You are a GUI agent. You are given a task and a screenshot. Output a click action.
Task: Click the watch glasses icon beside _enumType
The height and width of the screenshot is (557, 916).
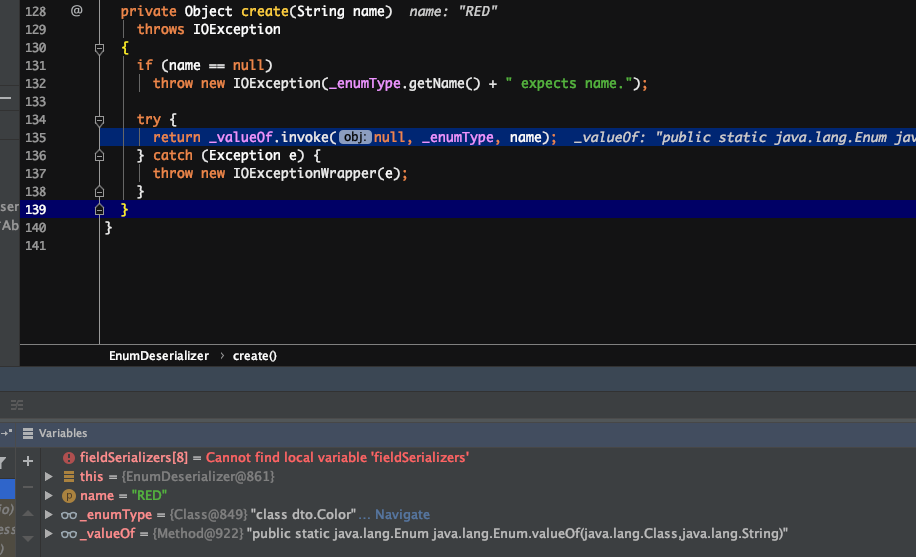coord(69,515)
